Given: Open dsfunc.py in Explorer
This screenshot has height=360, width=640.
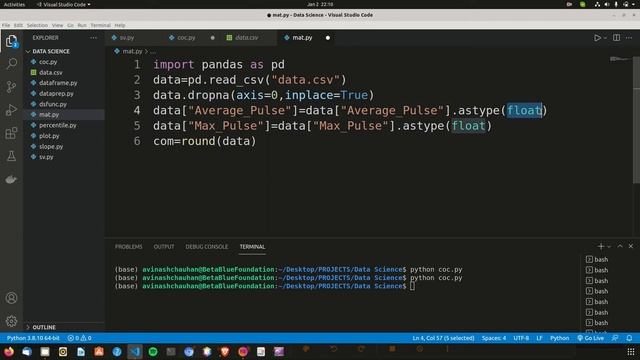Looking at the screenshot, I should click(53, 104).
